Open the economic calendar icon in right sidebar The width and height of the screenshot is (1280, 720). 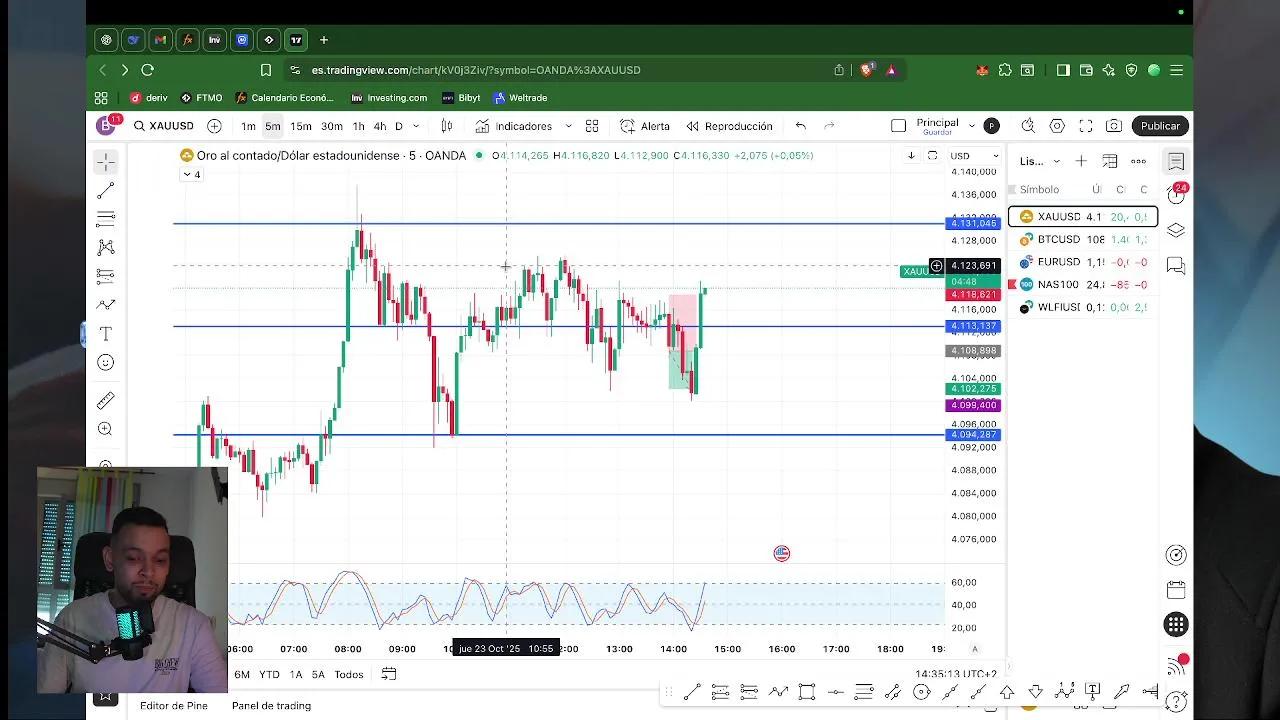[x=1176, y=590]
